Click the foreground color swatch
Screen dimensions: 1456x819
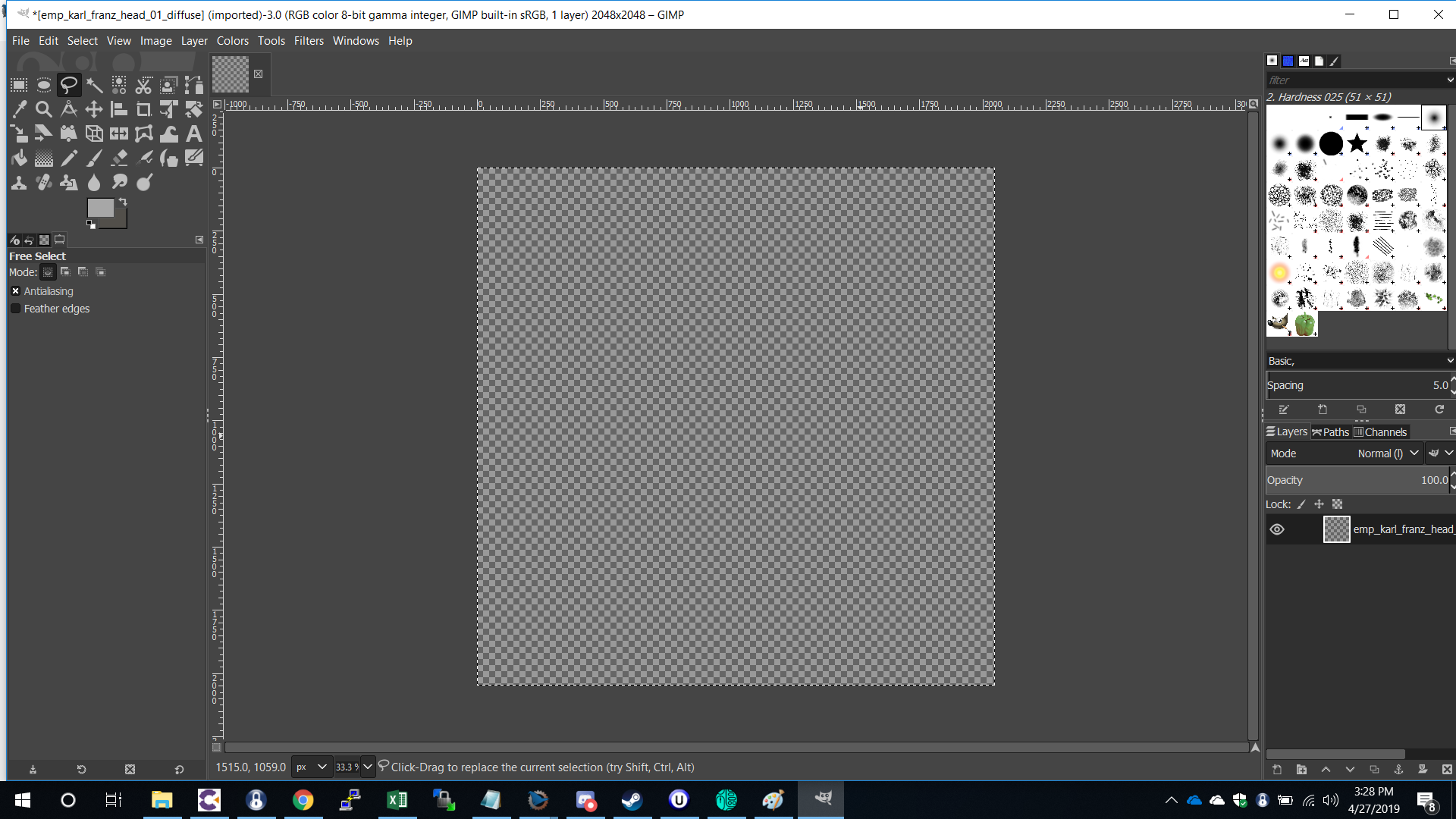99,208
